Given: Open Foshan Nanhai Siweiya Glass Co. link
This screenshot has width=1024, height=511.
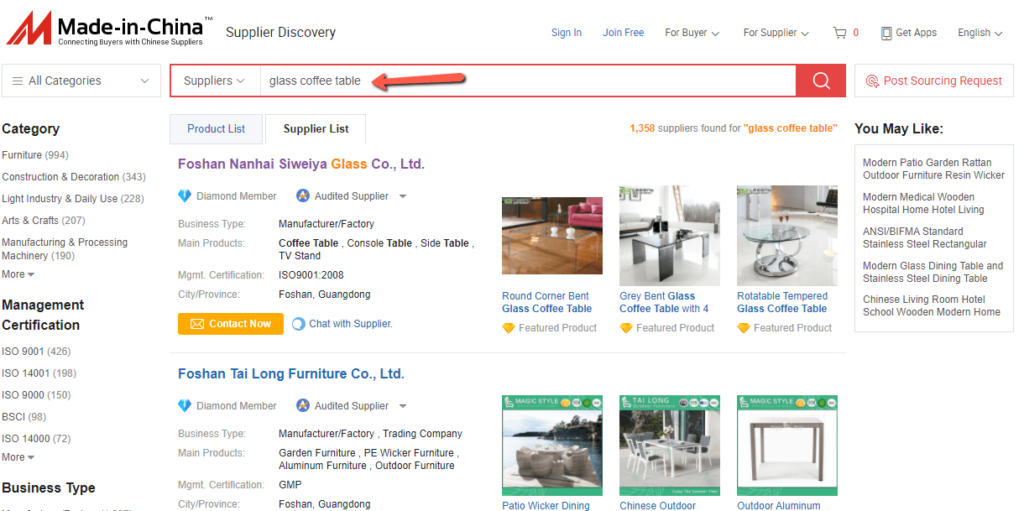Looking at the screenshot, I should [301, 164].
